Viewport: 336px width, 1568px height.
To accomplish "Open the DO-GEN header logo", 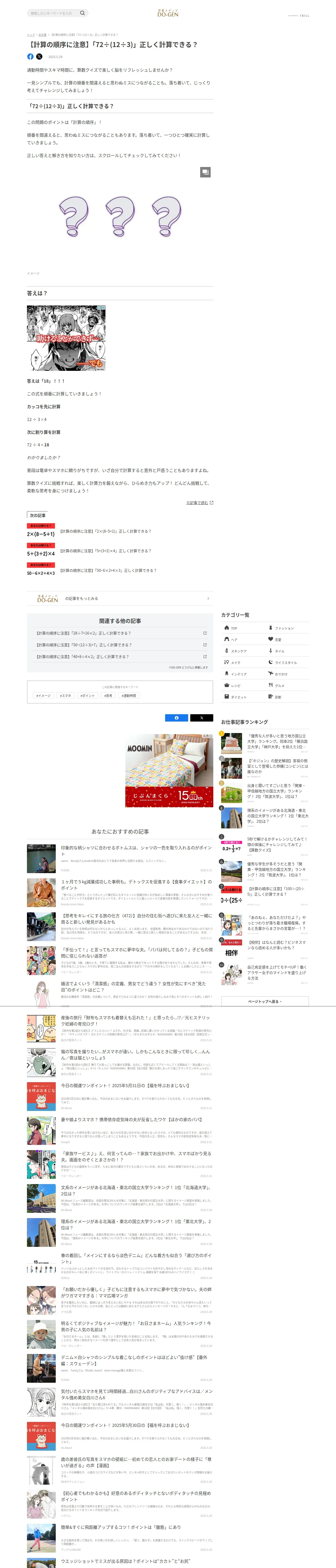I will (168, 13).
